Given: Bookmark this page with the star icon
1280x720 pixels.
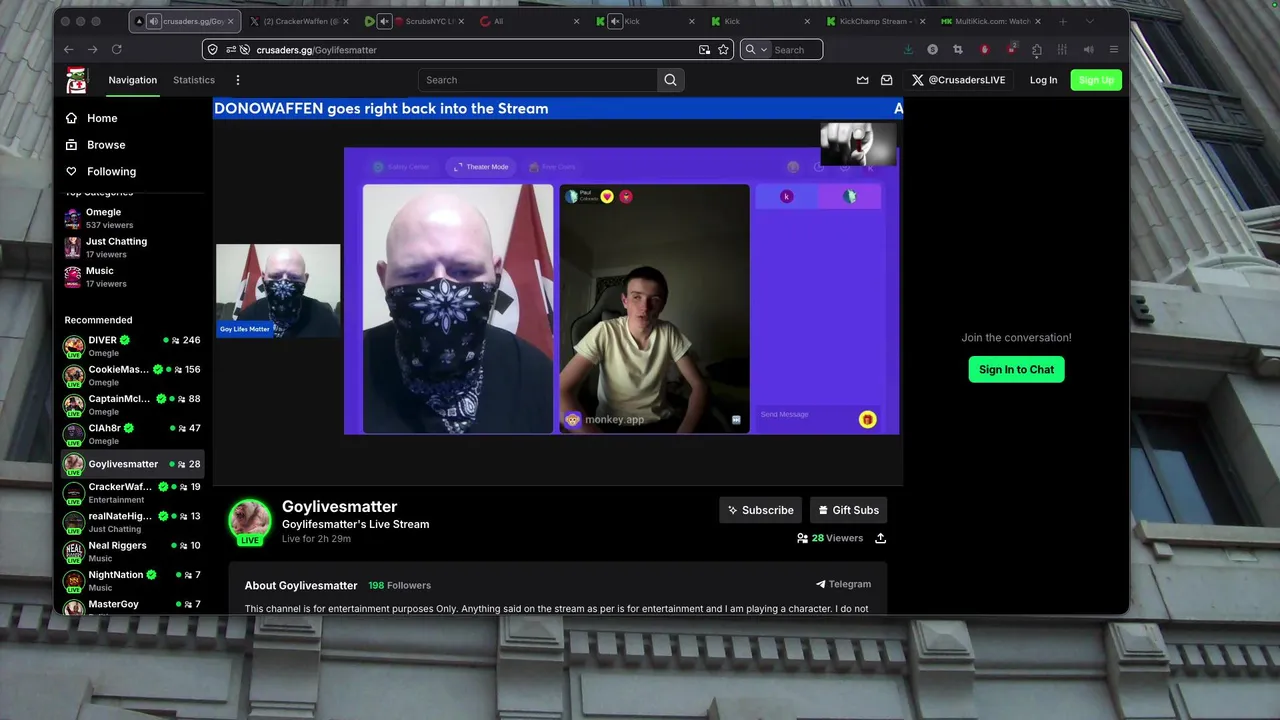Looking at the screenshot, I should pyautogui.click(x=723, y=49).
